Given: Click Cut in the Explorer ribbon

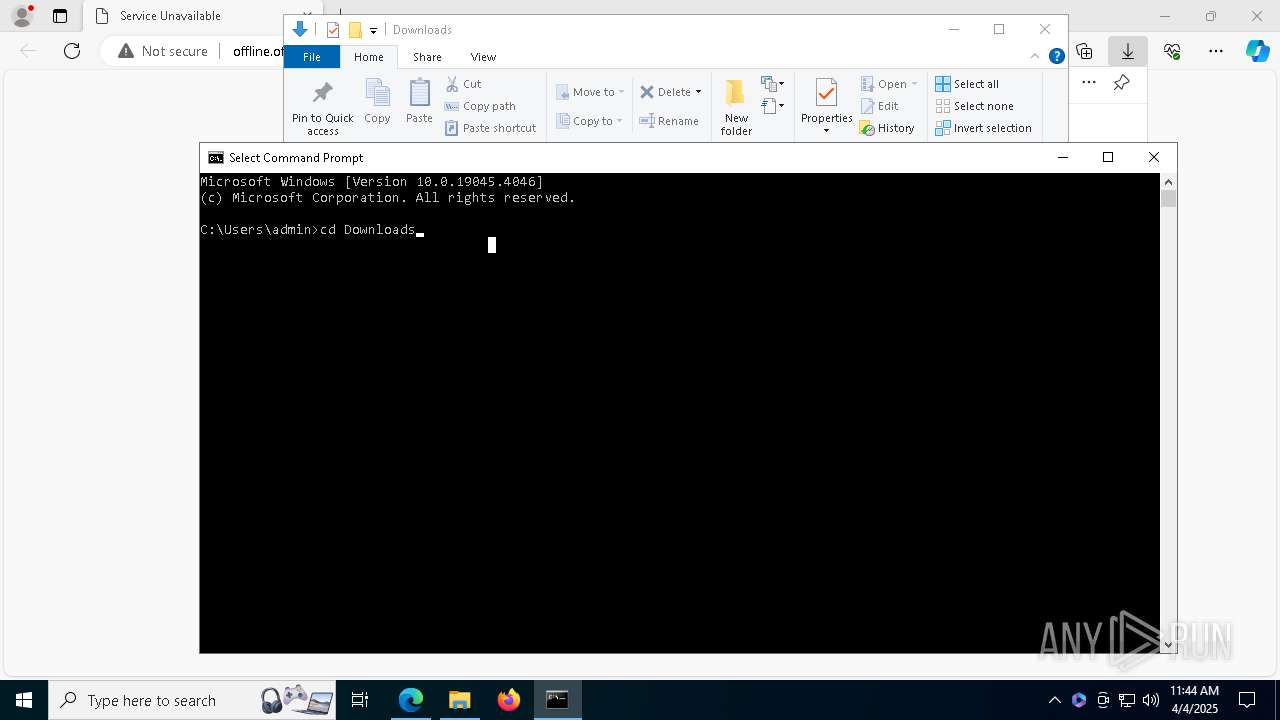Looking at the screenshot, I should coord(463,84).
